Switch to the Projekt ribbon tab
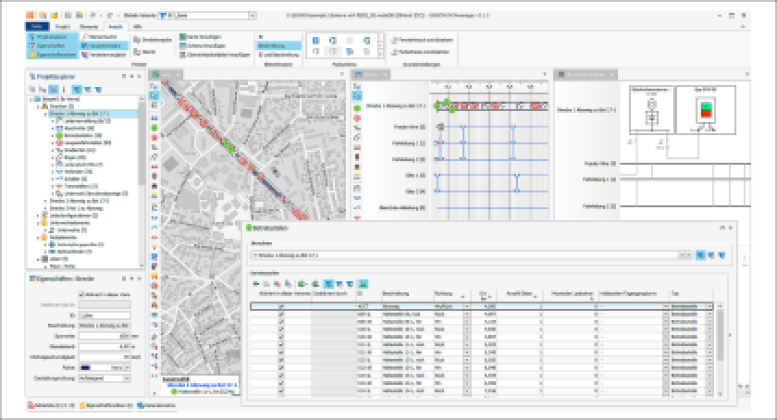This screenshot has width=777, height=420. [x=63, y=26]
